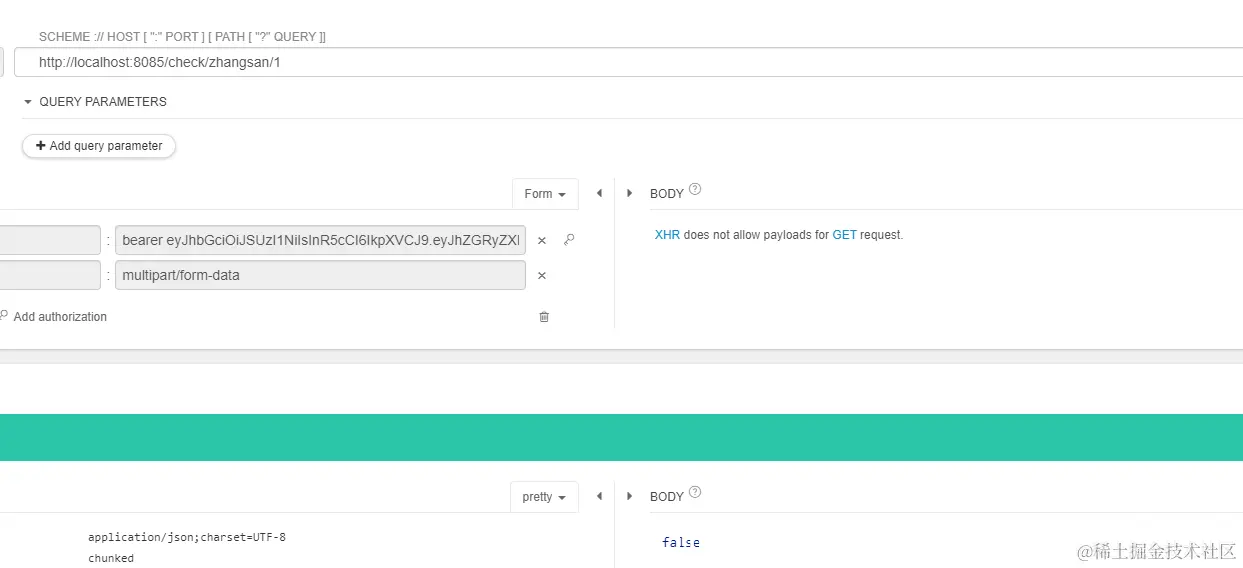The image size is (1243, 568).
Task: Collapse response headers with left arrow
Action: click(x=599, y=496)
